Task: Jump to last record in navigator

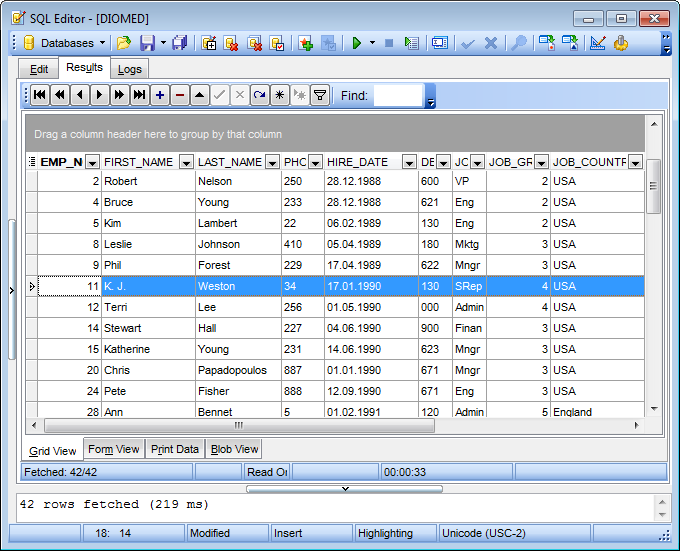Action: point(139,95)
